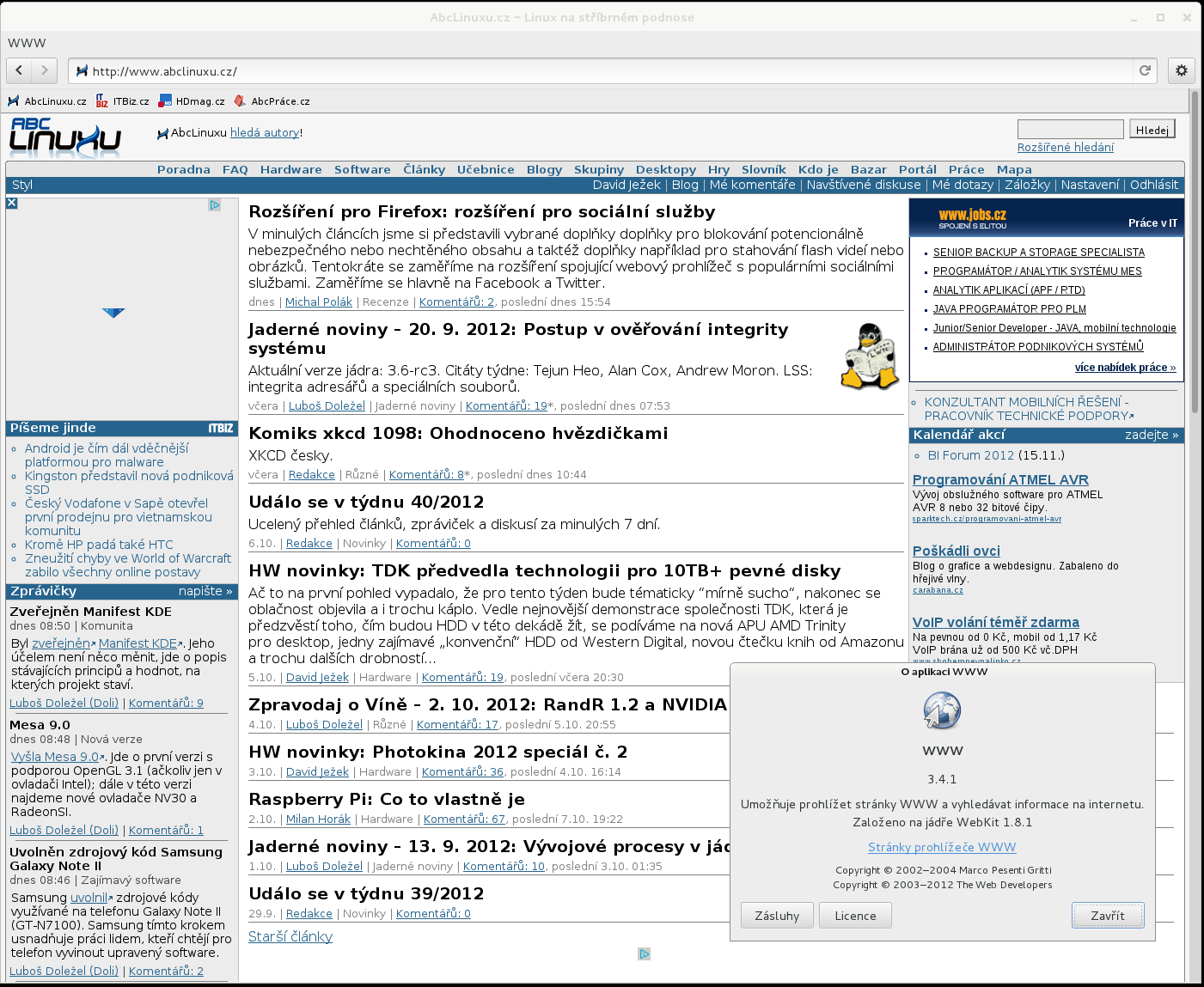Open the Slovník section
The height and width of the screenshot is (987, 1204).
pyautogui.click(x=764, y=169)
